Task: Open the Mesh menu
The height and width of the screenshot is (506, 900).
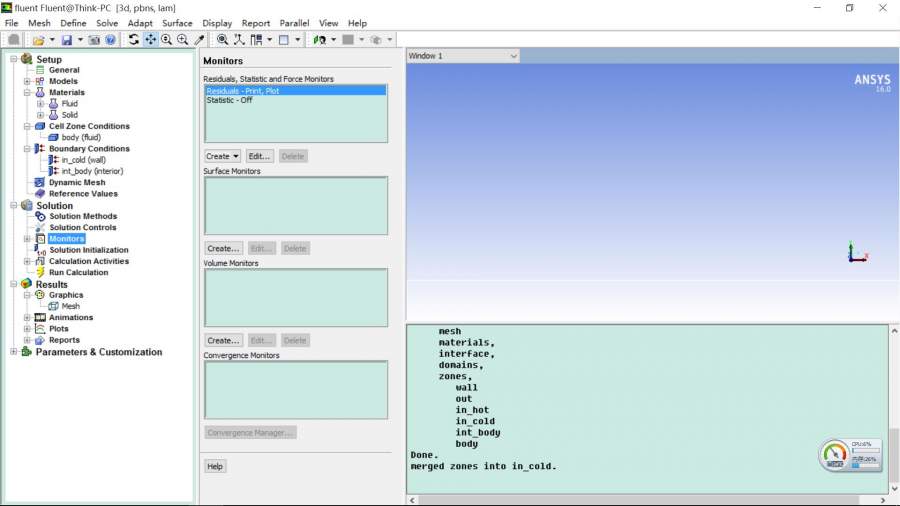Action: [39, 23]
